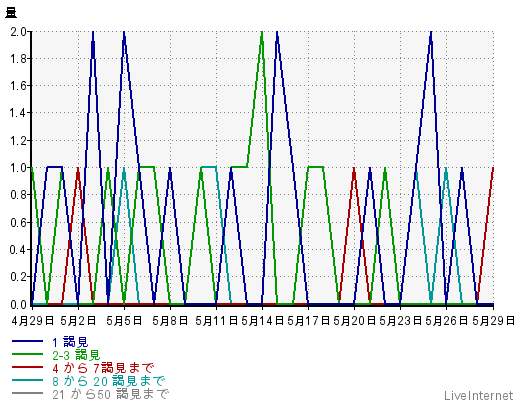Click the gray legend line swatch
Image resolution: width=520 pixels, height=405 pixels.
point(27,393)
